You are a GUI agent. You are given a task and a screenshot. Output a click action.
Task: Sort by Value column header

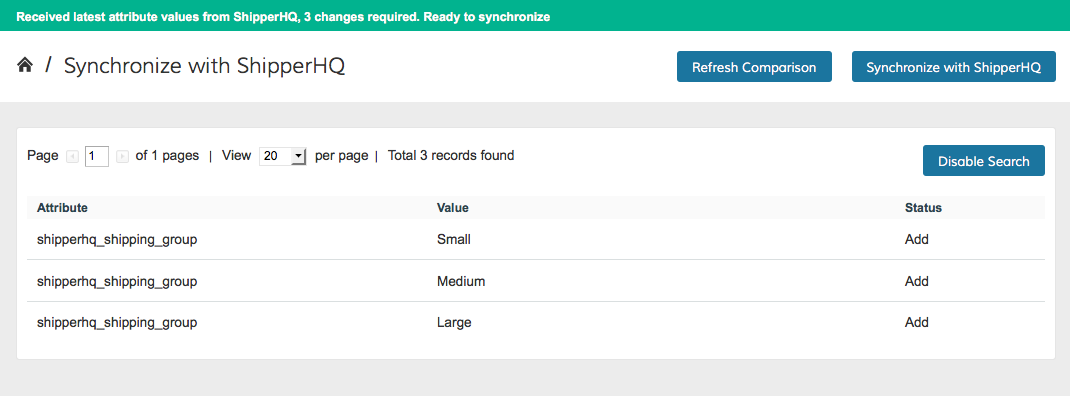(452, 208)
